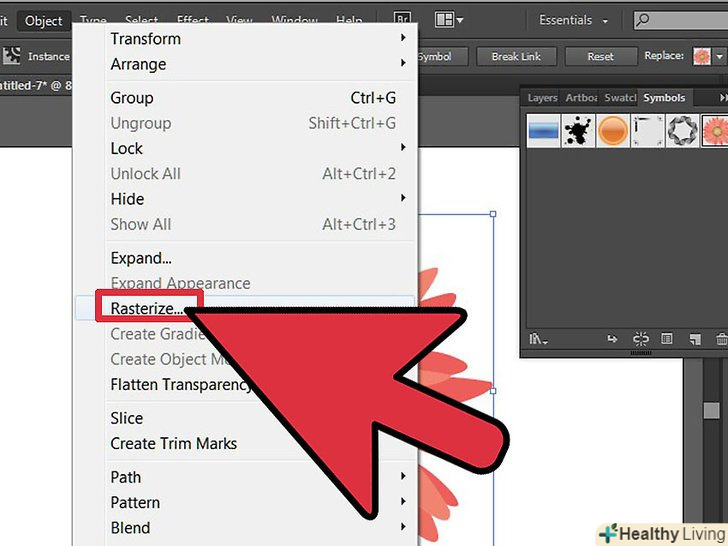Click the Reset button

(x=600, y=57)
